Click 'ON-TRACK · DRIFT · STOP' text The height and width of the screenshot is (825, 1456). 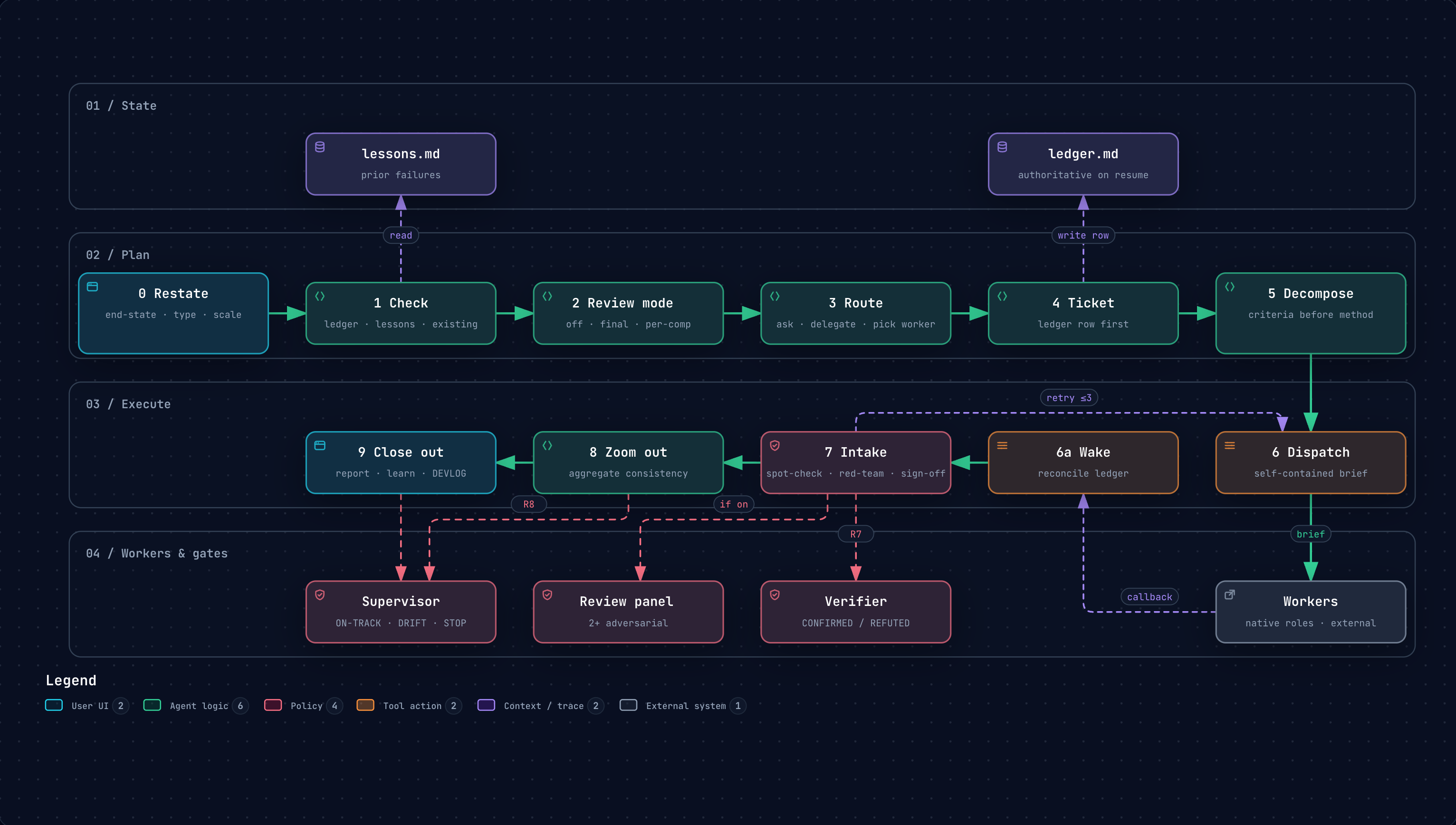pos(401,623)
